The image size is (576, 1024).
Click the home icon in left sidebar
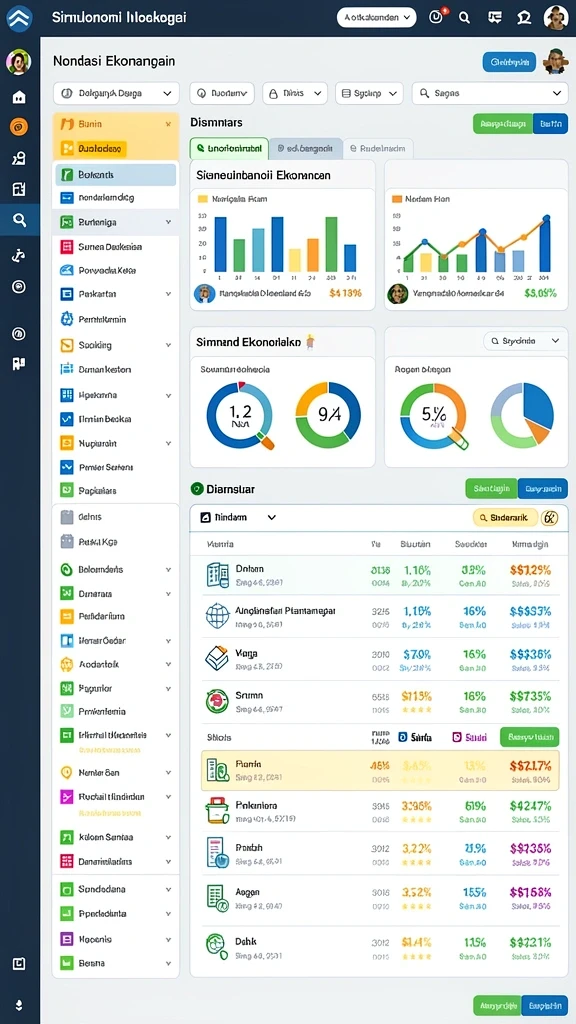[19, 97]
